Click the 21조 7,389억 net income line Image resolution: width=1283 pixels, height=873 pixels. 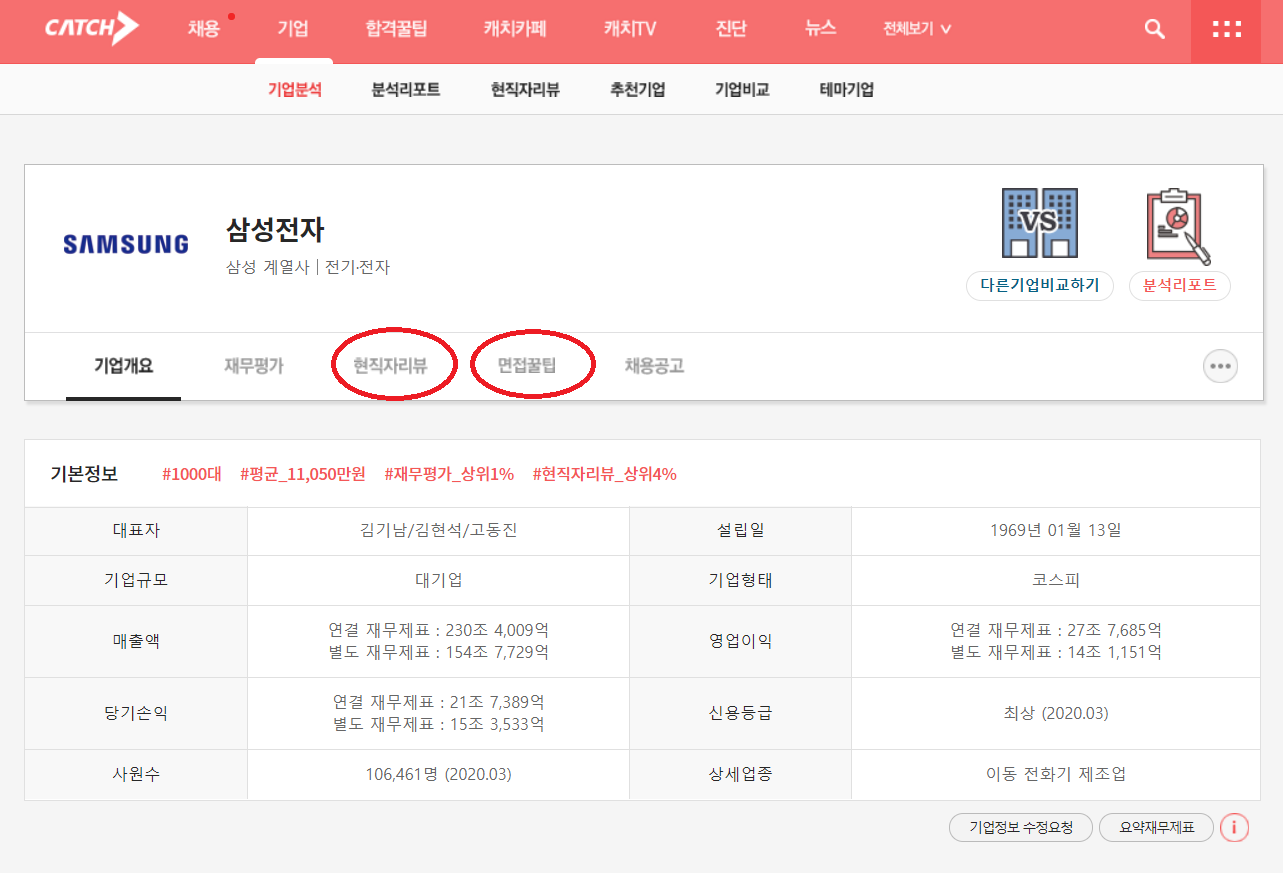point(438,702)
